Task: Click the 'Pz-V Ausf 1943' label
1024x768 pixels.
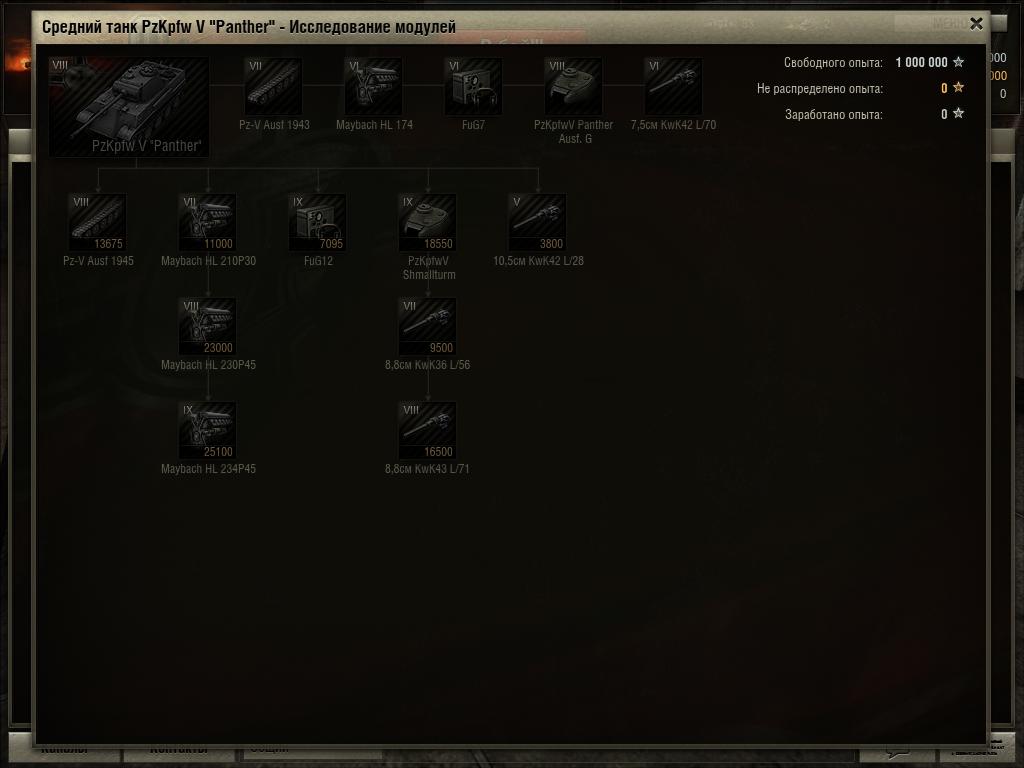Action: [274, 125]
